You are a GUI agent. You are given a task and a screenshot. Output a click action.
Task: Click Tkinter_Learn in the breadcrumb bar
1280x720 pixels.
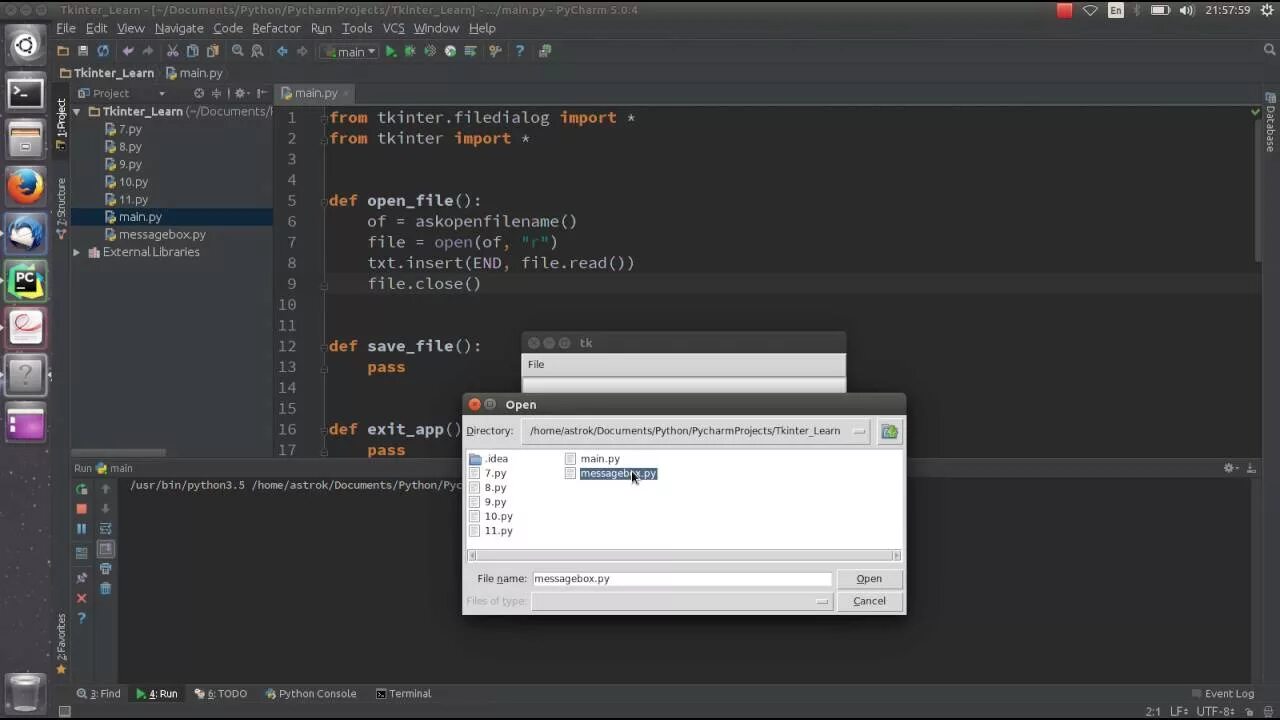click(x=107, y=73)
